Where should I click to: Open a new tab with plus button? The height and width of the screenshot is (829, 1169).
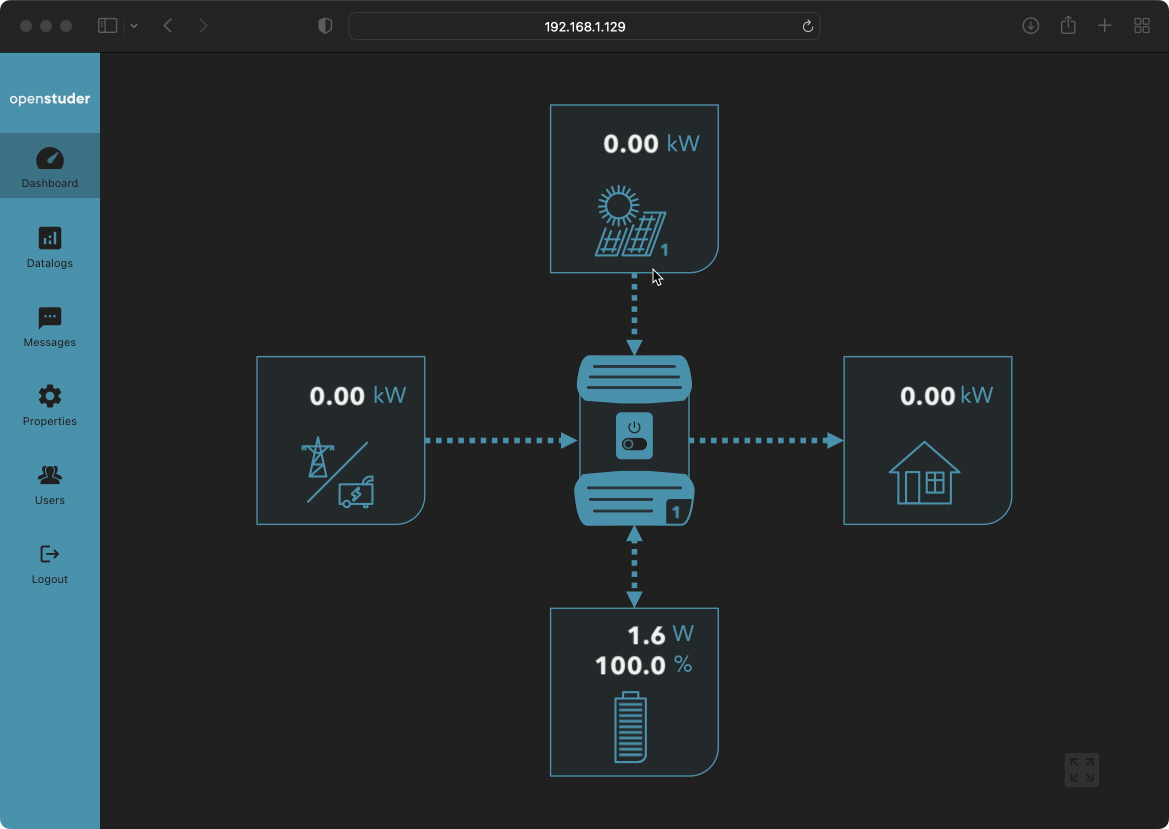(x=1104, y=26)
